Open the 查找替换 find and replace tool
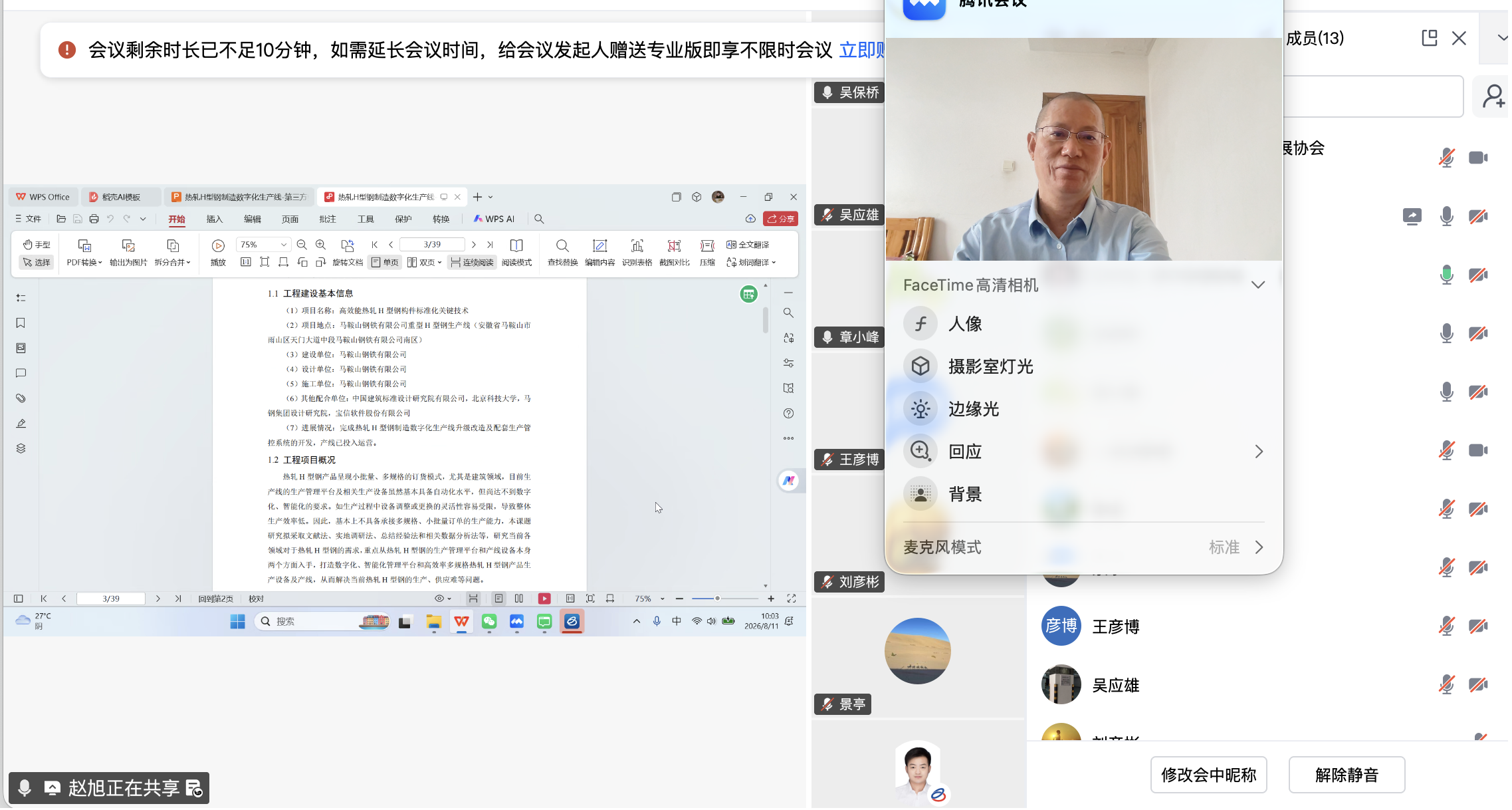Screen dimensions: 1512x810 click(x=562, y=253)
